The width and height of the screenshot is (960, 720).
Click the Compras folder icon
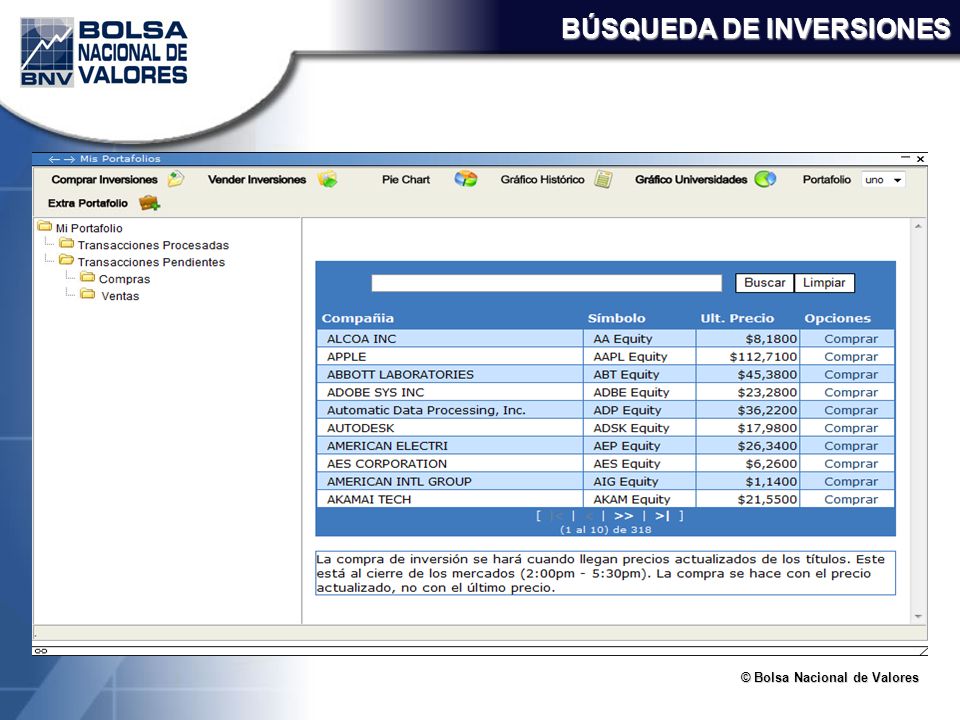tap(88, 277)
